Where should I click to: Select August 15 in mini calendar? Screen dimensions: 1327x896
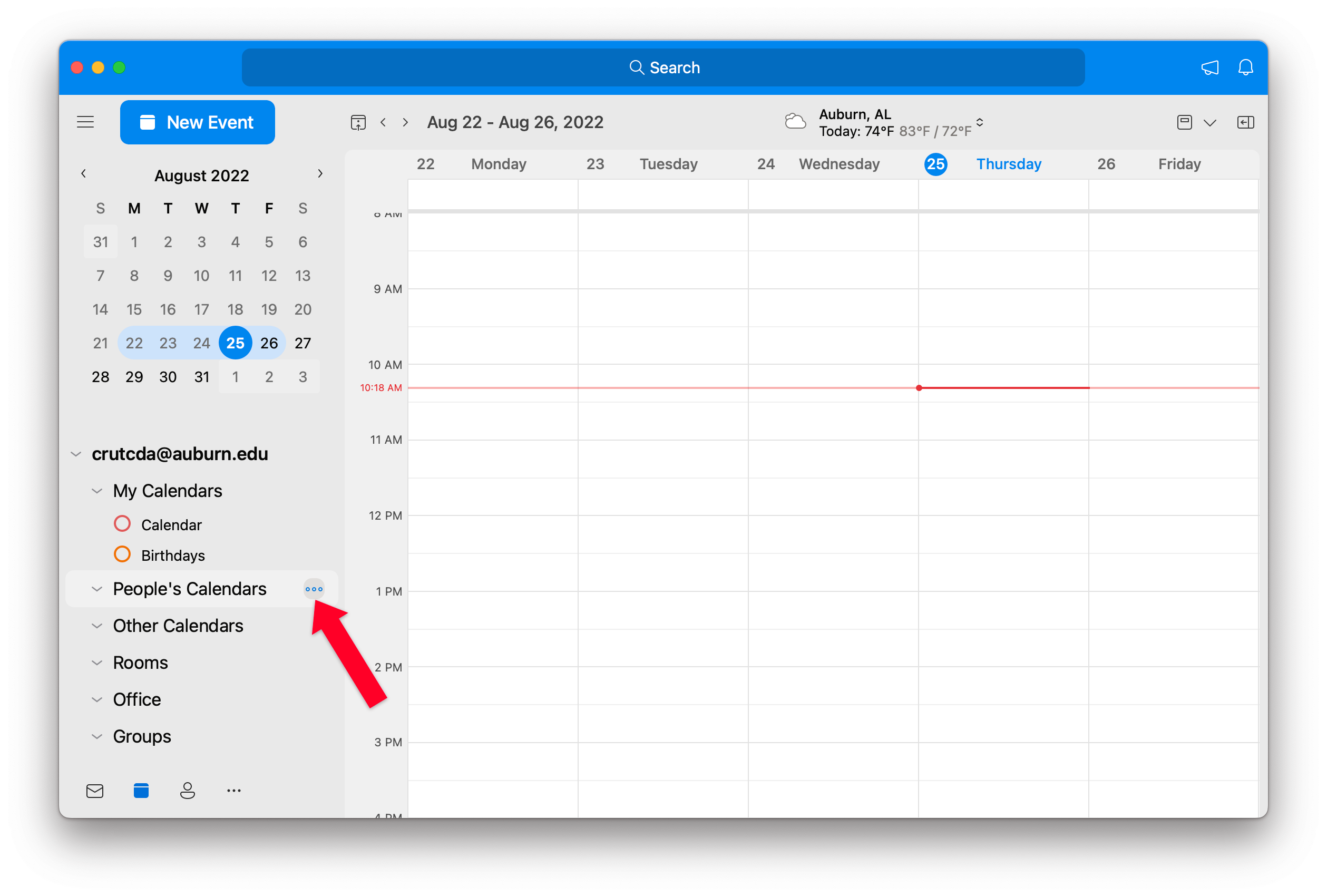click(x=134, y=309)
